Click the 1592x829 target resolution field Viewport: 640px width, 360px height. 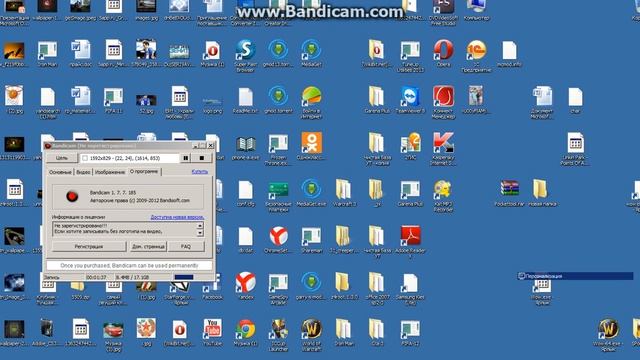129,158
